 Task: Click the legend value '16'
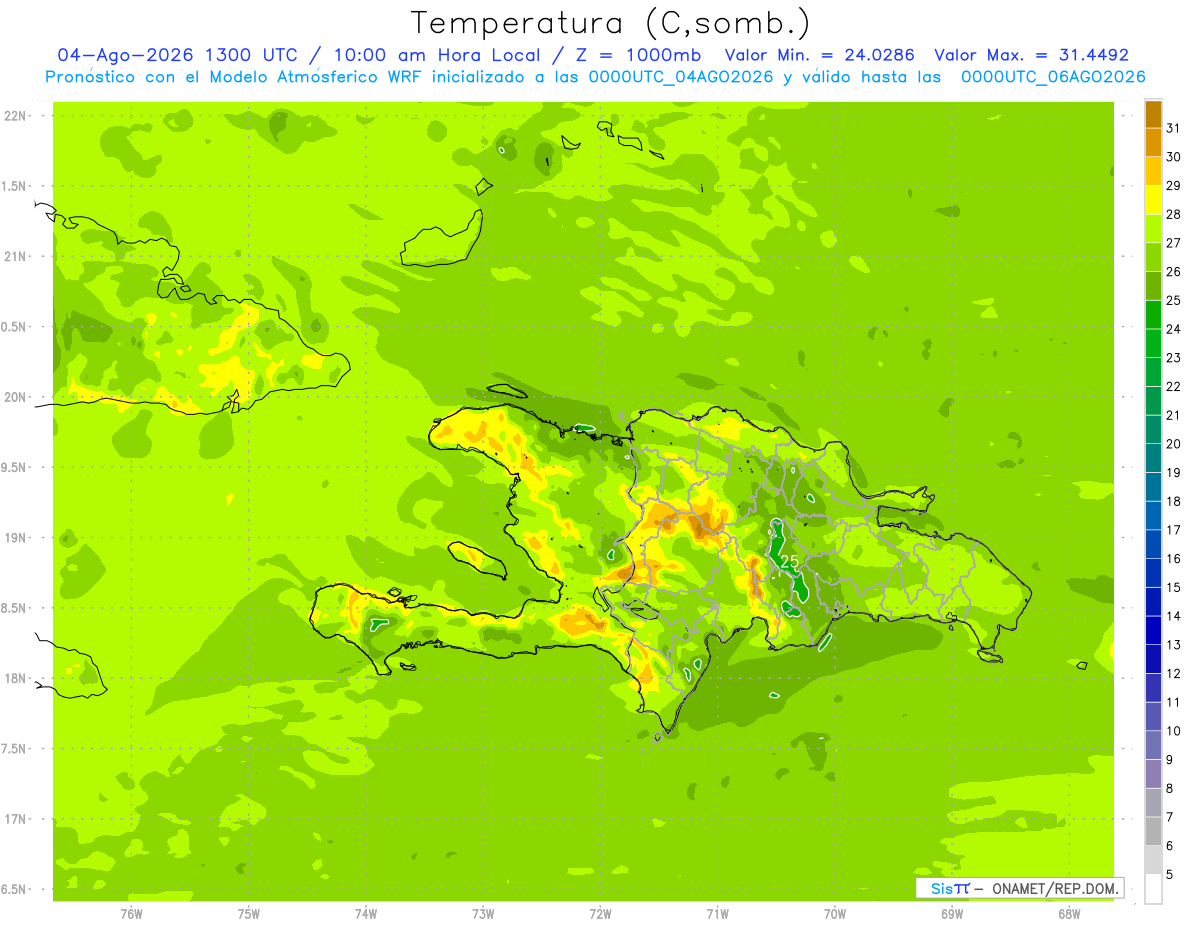[x=1174, y=559]
